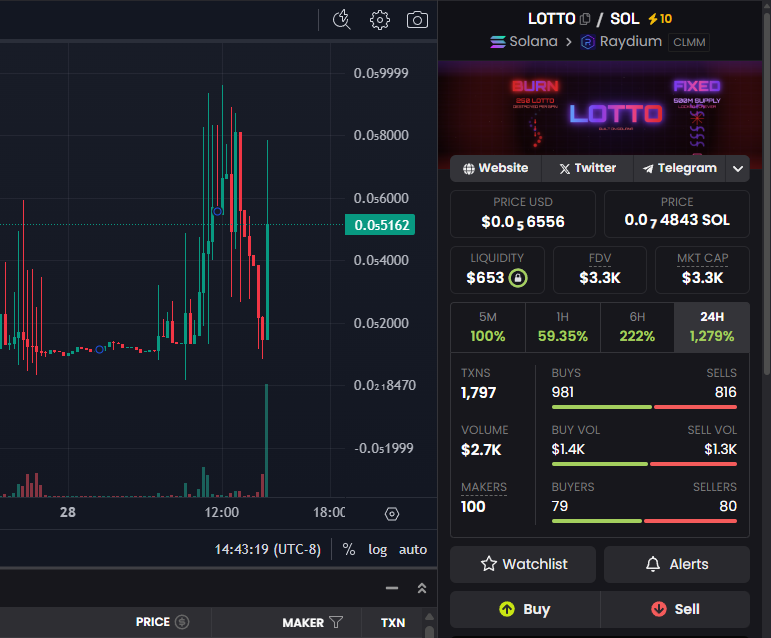Click the blue trade marker circle on chart near 12:00
Image resolution: width=771 pixels, height=638 pixels.
tap(217, 211)
